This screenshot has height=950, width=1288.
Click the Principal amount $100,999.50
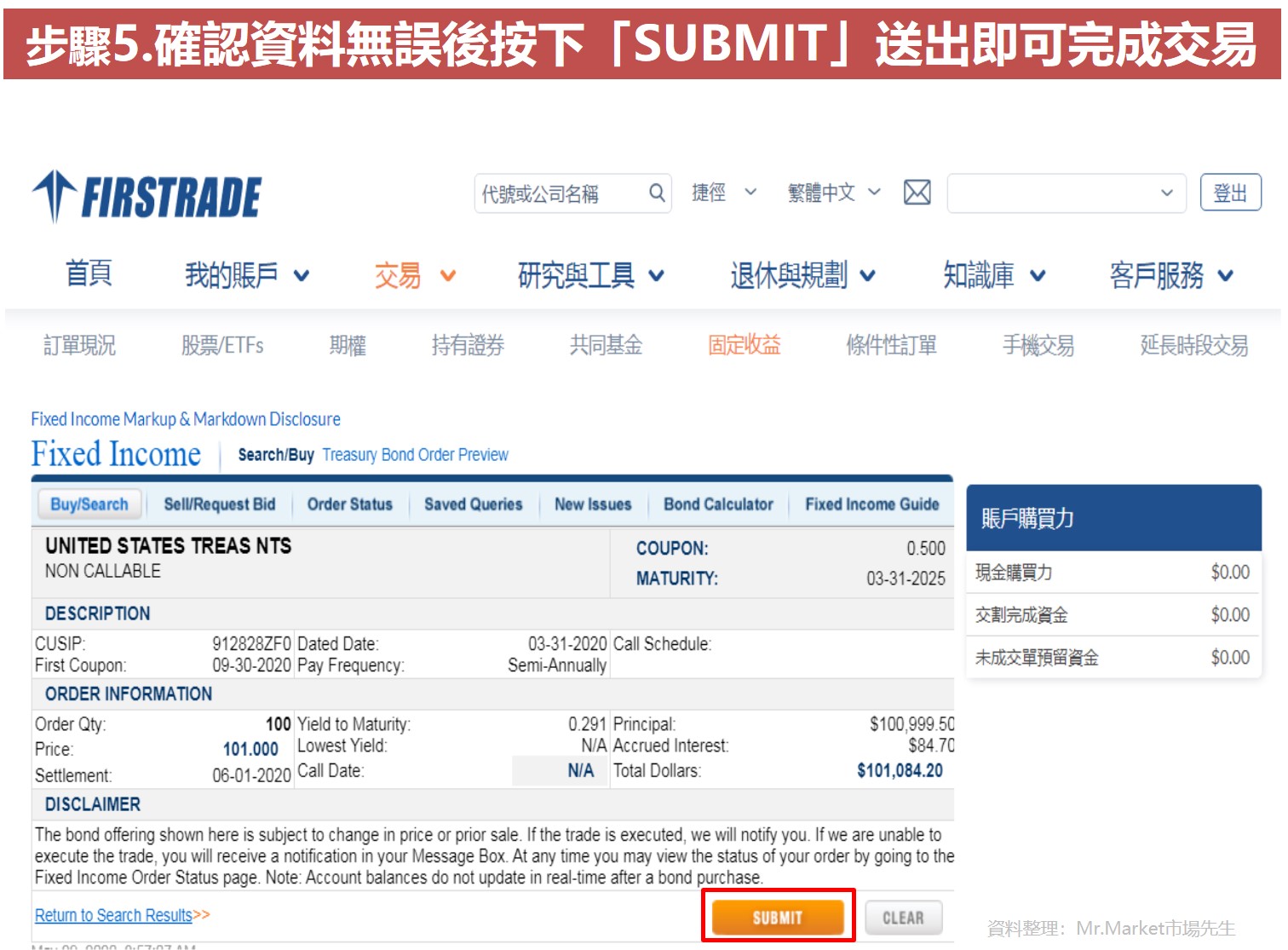[911, 724]
